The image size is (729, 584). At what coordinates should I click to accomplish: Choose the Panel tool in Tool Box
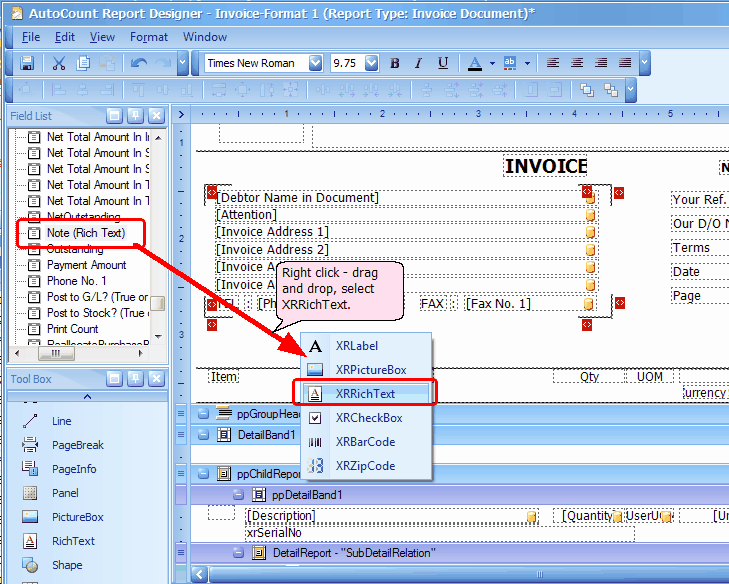(x=65, y=493)
